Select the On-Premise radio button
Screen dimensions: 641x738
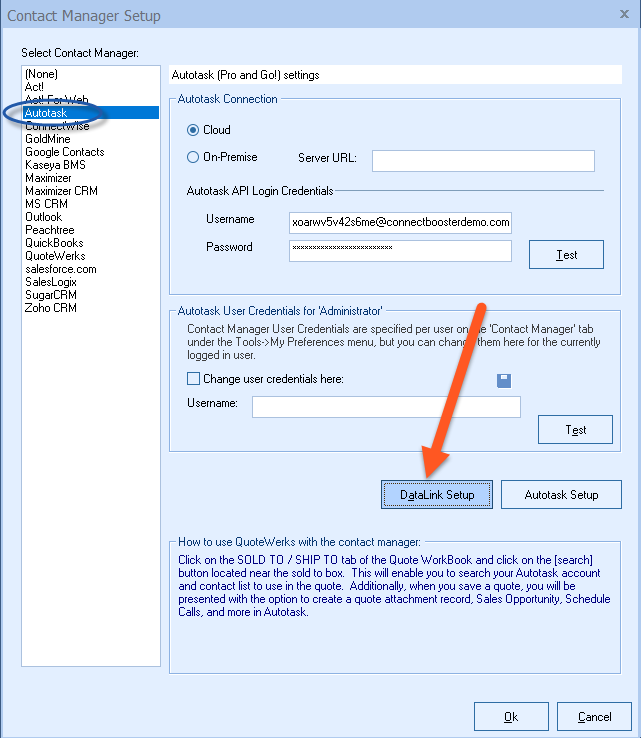[193, 157]
